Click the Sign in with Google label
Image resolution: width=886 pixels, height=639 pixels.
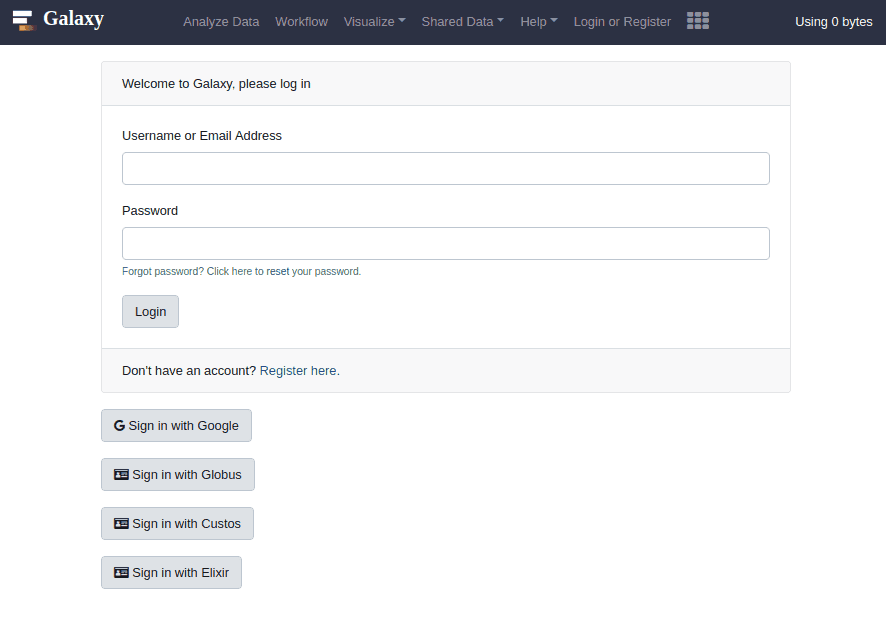184,426
